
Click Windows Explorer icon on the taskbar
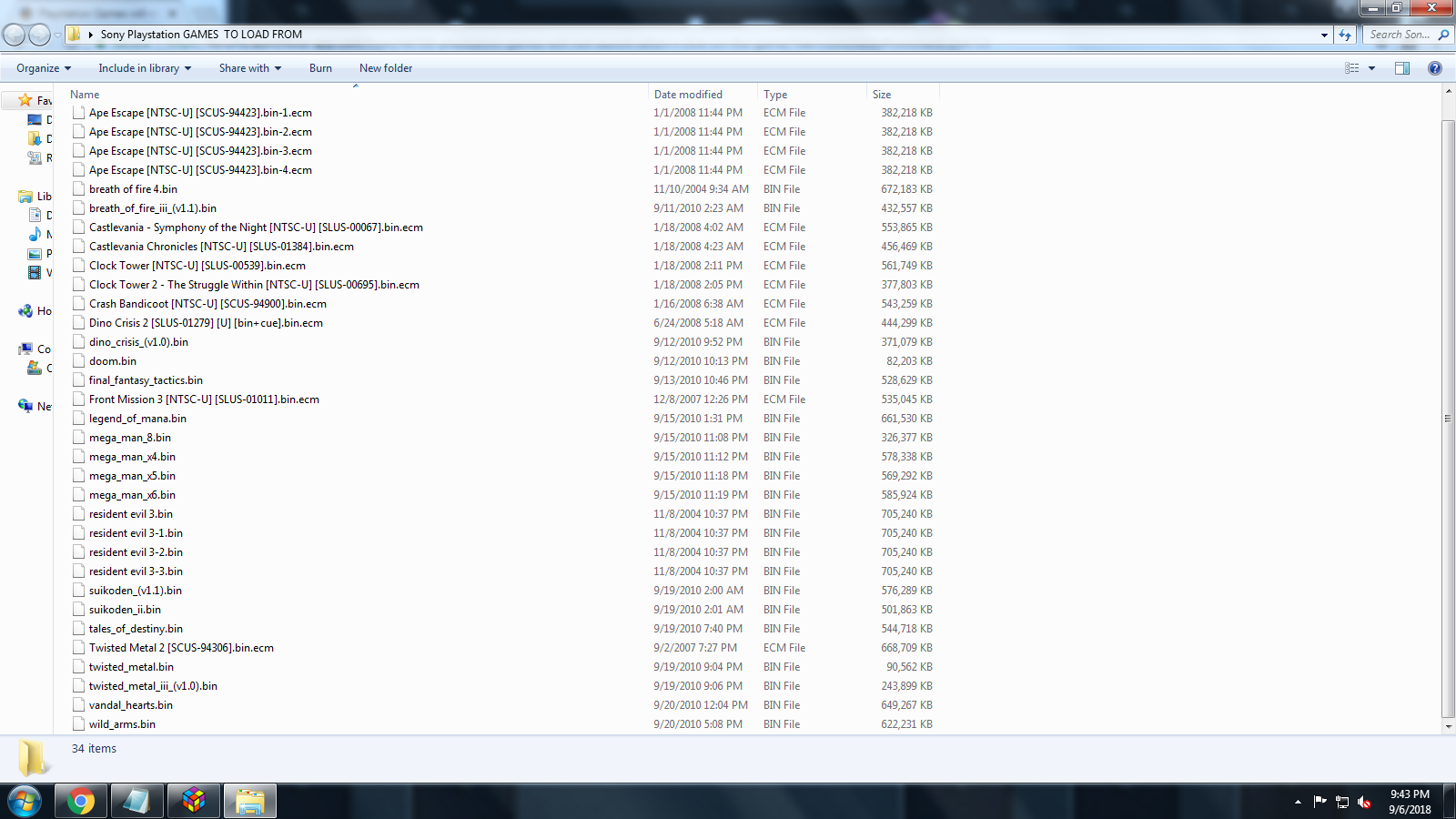pyautogui.click(x=249, y=802)
